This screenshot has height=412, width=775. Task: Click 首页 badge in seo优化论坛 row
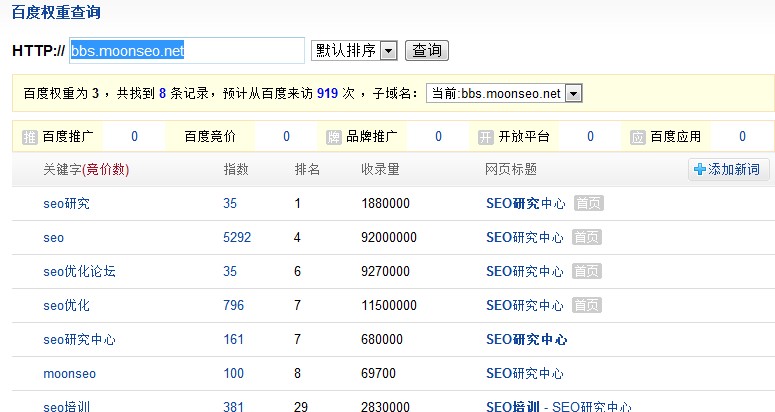tap(588, 272)
